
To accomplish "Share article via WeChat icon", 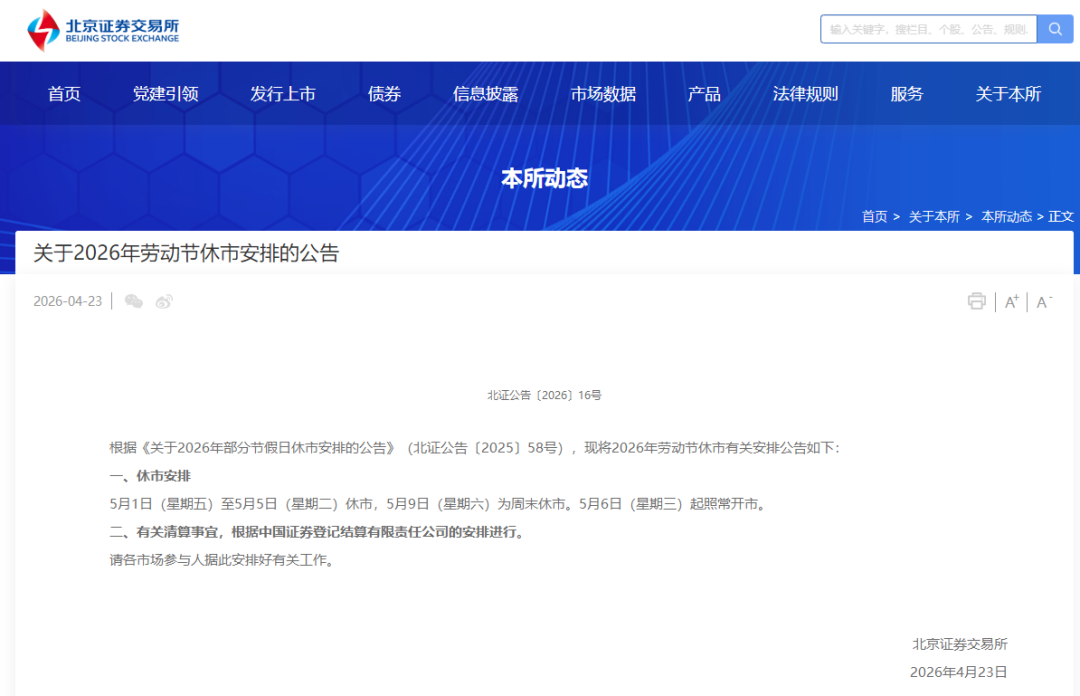I will [x=134, y=301].
